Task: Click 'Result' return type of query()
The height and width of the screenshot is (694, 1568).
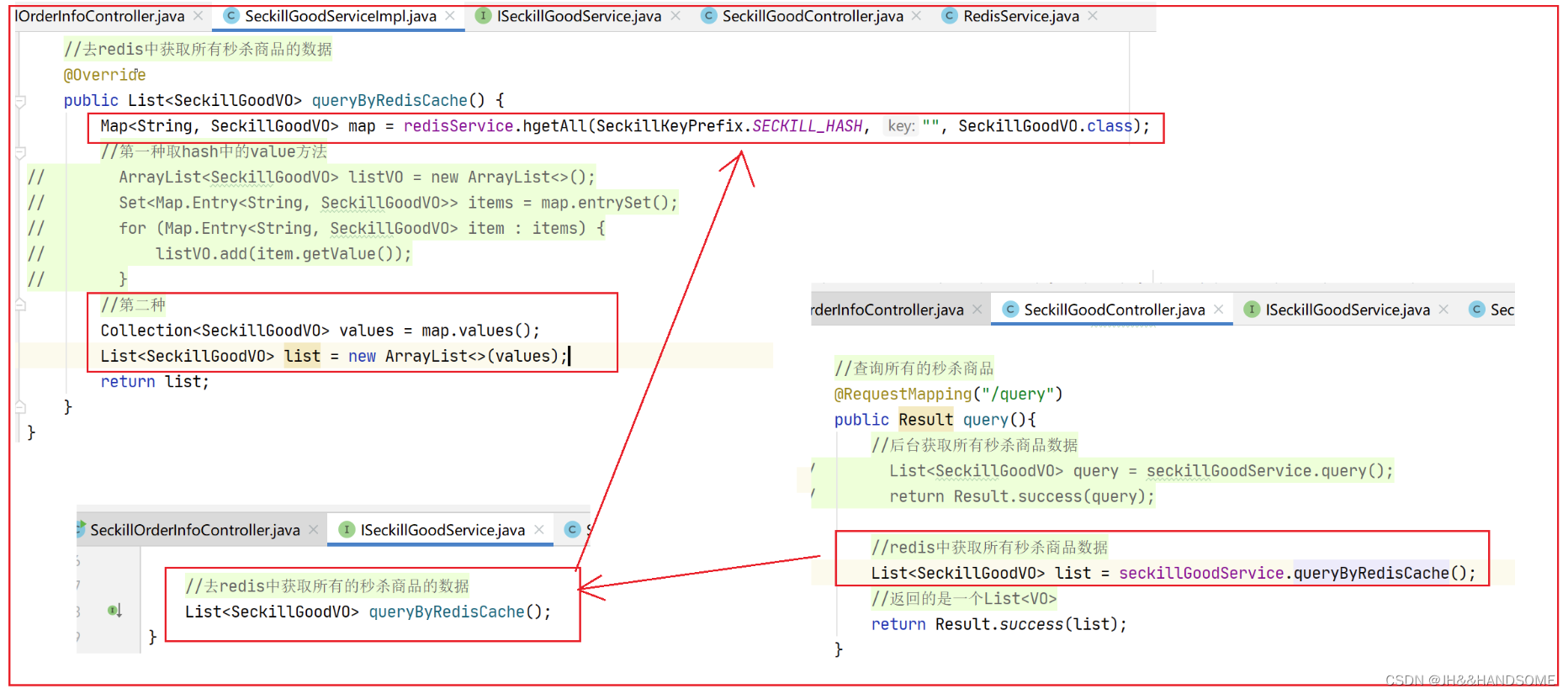Action: click(925, 420)
